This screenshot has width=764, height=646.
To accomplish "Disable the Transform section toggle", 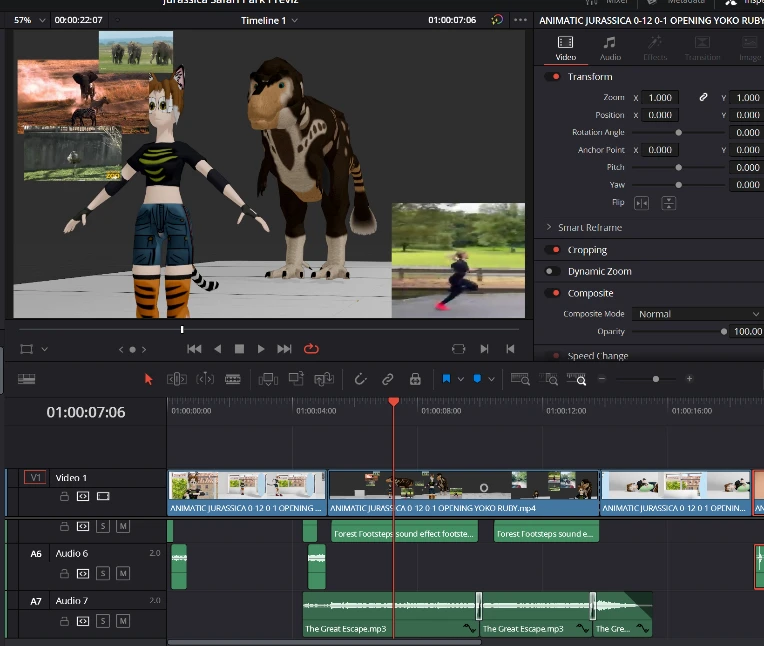I will point(553,77).
